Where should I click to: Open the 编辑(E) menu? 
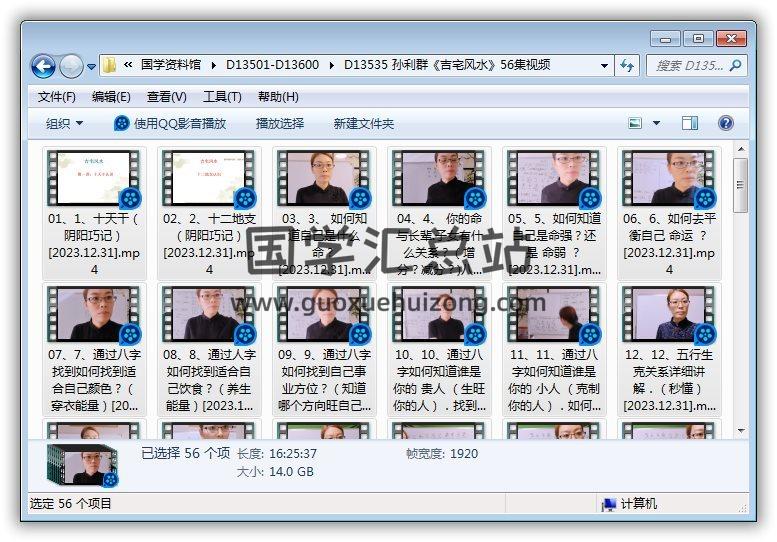click(111, 97)
